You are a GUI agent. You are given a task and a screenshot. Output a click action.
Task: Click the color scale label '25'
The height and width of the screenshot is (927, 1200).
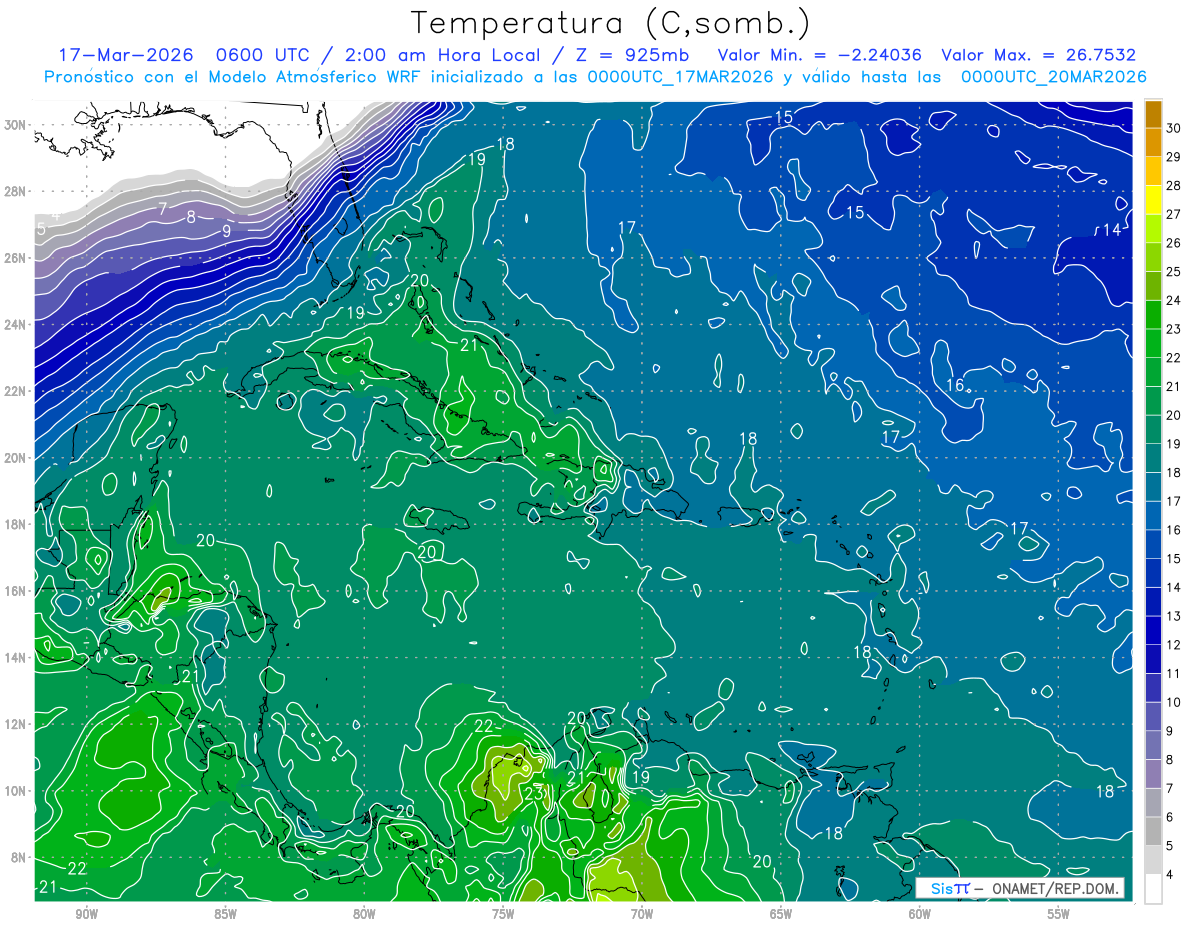point(1175,271)
